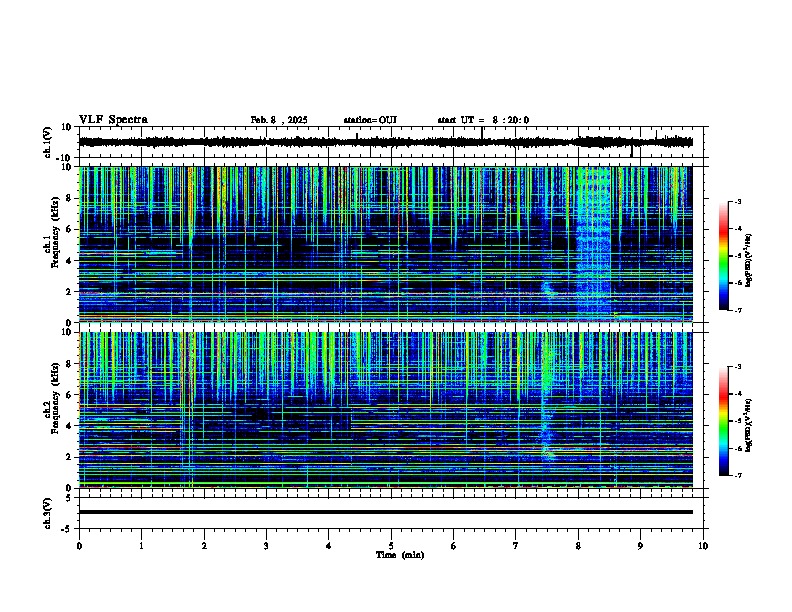Click the flat ch.3 voltage trace
Screen dimensions: 792x612
(385, 512)
